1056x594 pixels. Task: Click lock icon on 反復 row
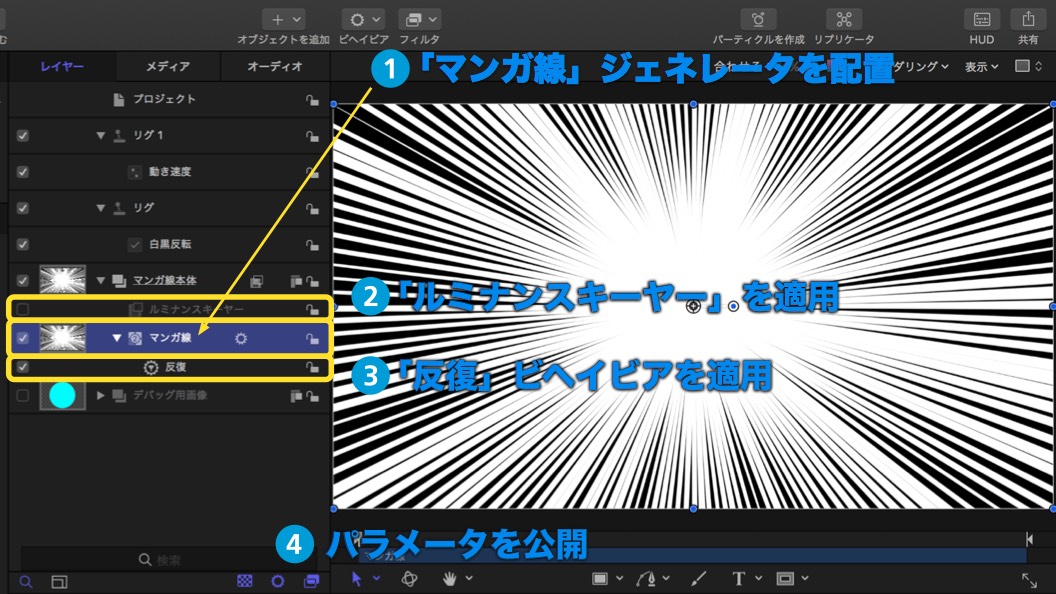312,368
